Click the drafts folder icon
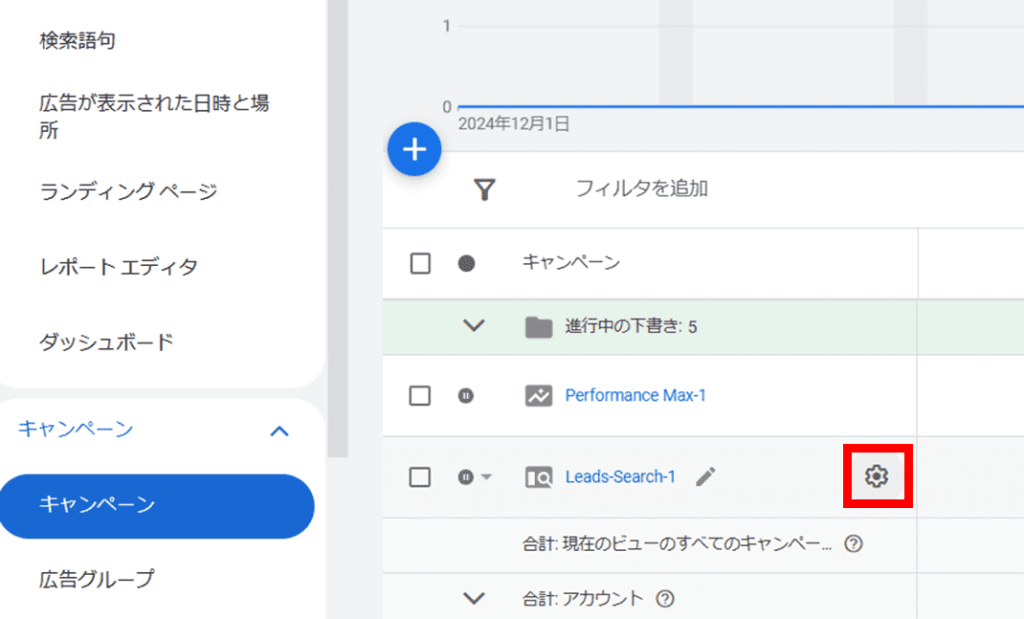The width and height of the screenshot is (1024, 619). click(538, 326)
